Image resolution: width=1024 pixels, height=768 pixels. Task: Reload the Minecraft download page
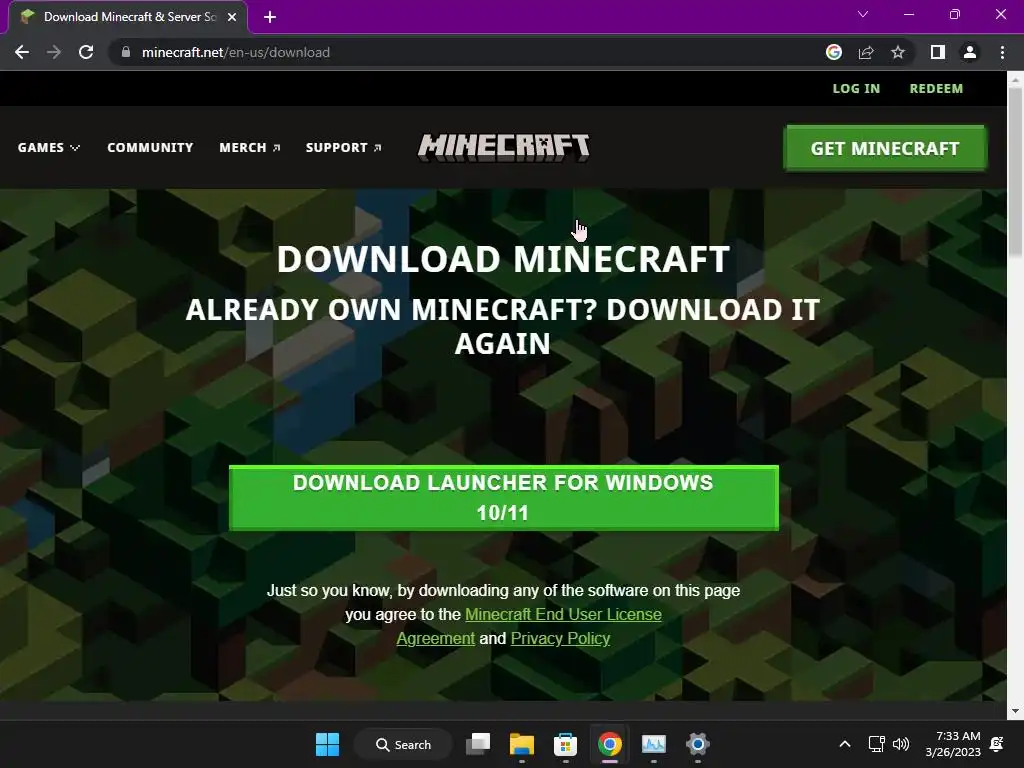click(x=86, y=52)
